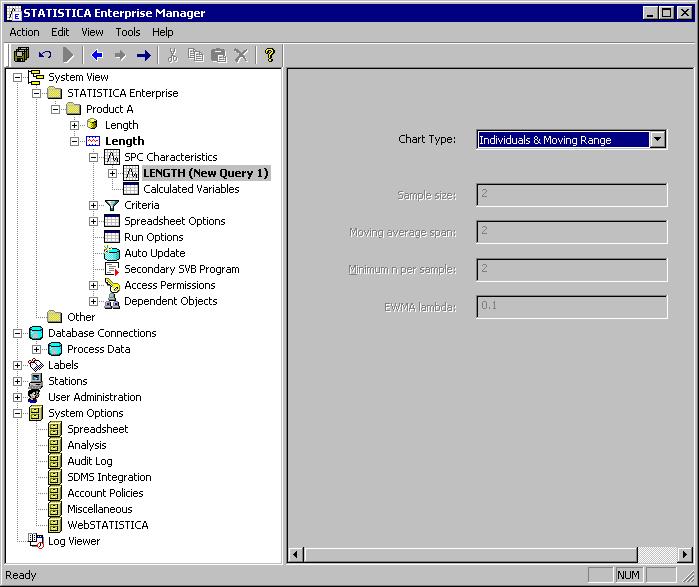Click the Moving average span field

coord(572,232)
